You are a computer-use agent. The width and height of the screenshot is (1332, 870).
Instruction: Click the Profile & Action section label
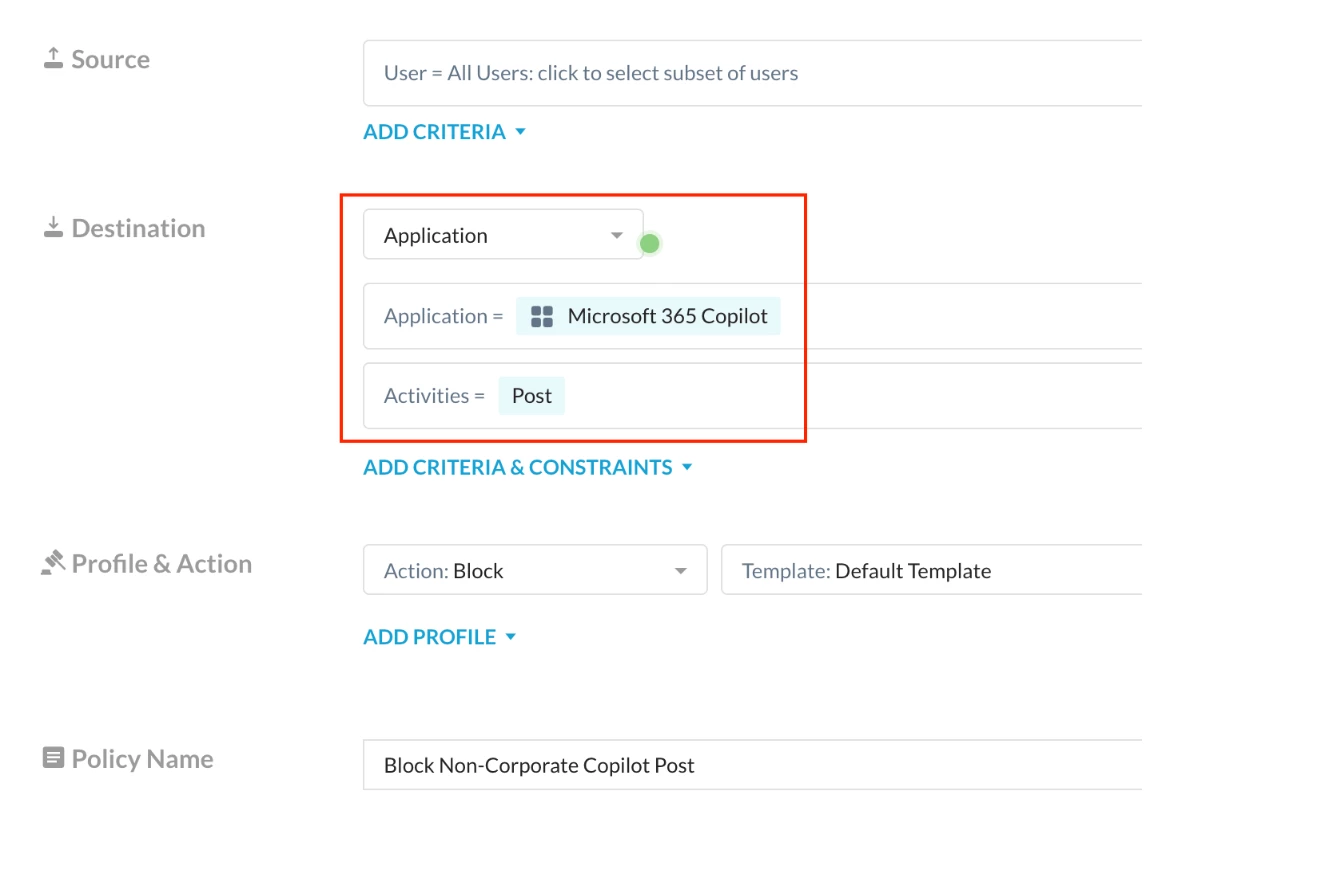[162, 563]
